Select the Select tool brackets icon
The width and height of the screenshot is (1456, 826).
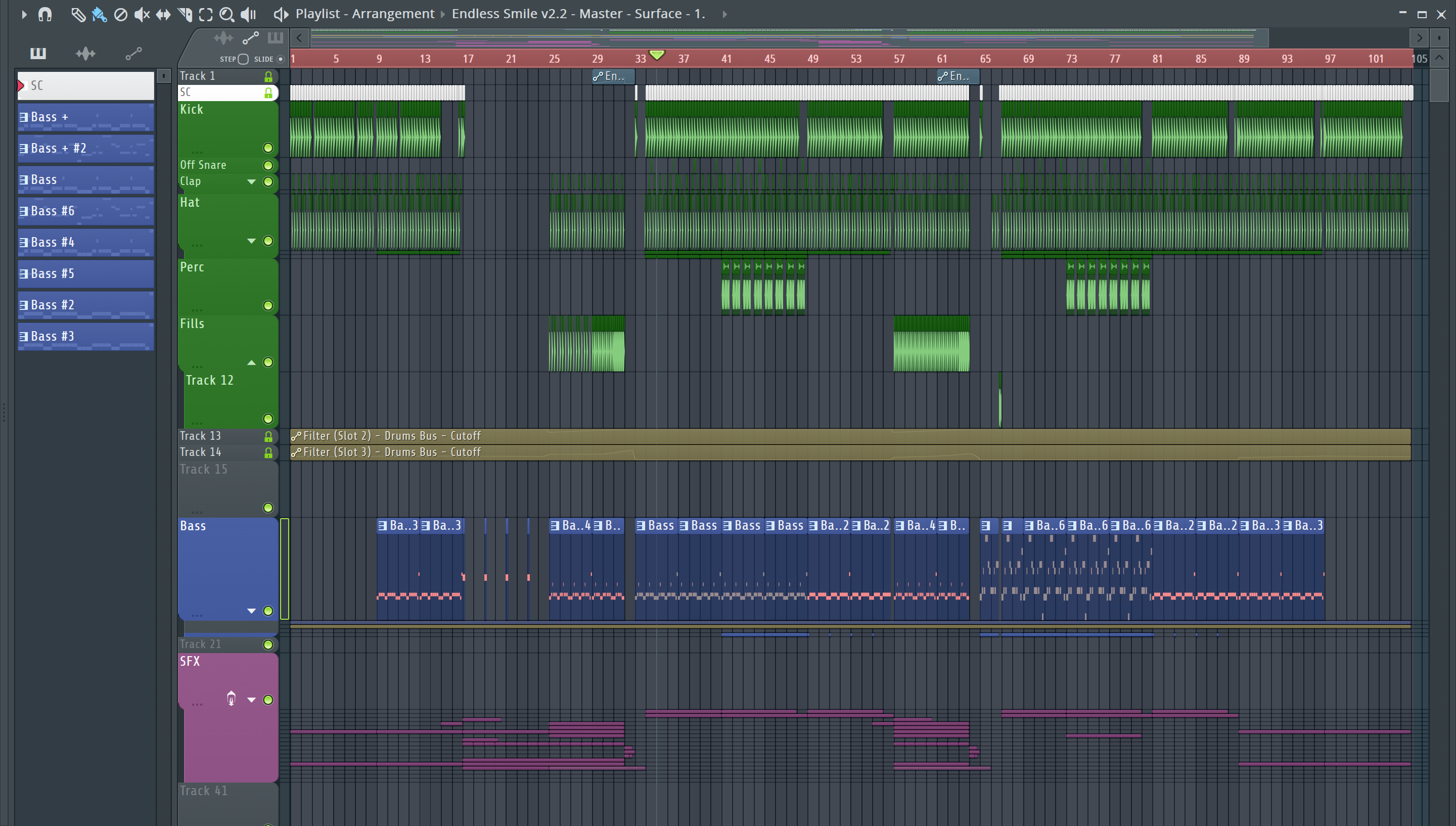[205, 14]
